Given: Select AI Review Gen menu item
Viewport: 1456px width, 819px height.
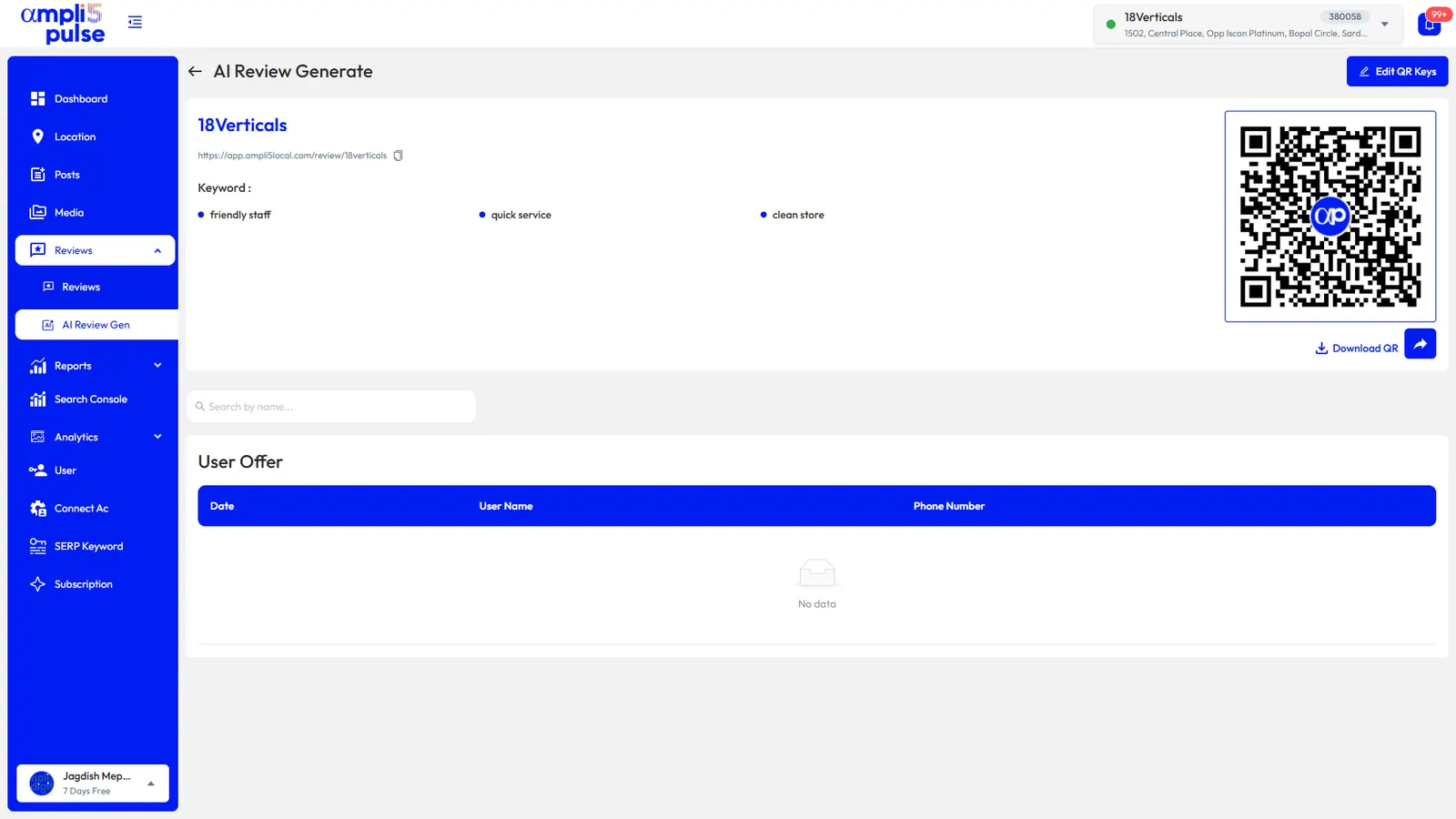Looking at the screenshot, I should tap(96, 325).
